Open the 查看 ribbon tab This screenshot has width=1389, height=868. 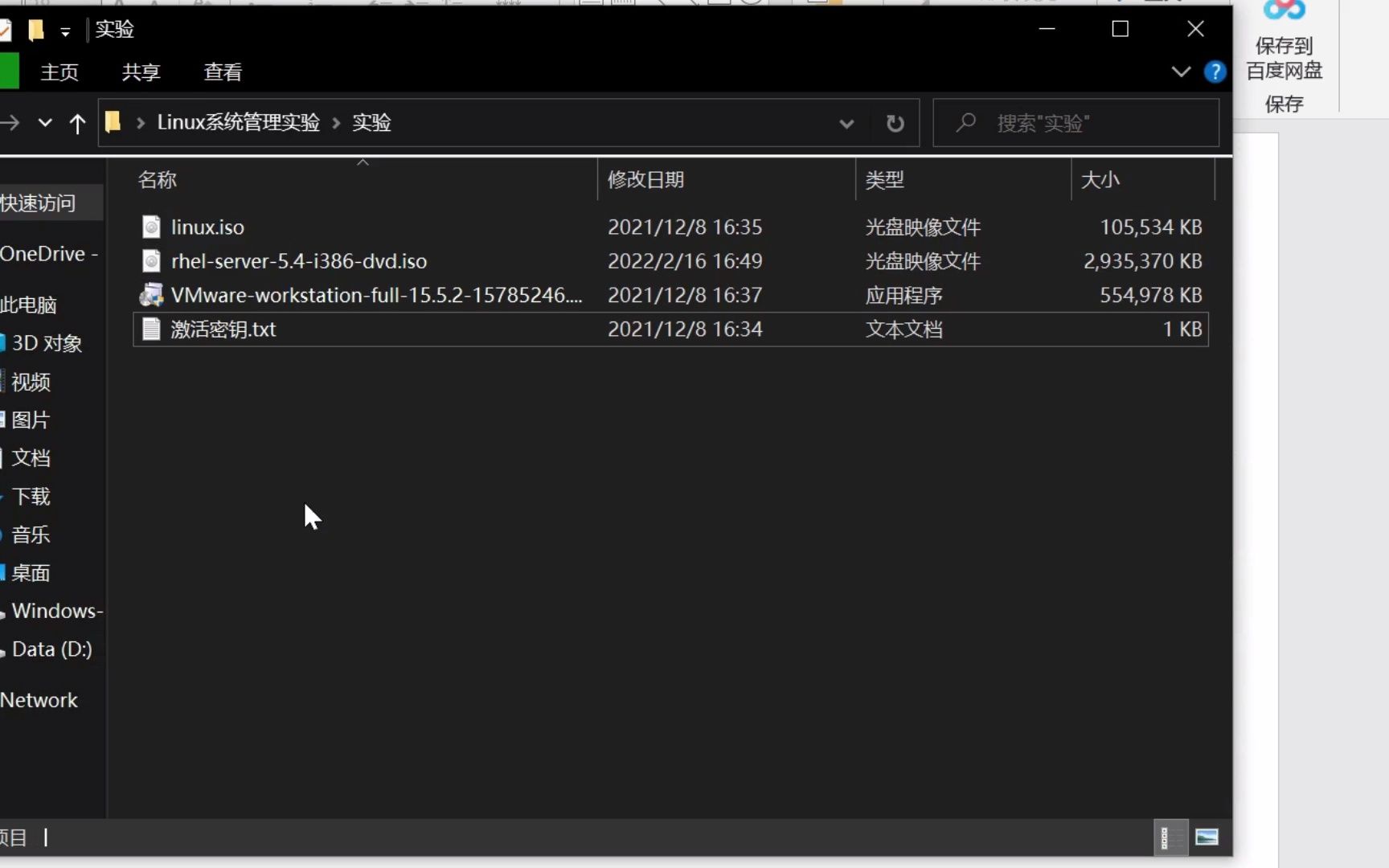pyautogui.click(x=223, y=72)
